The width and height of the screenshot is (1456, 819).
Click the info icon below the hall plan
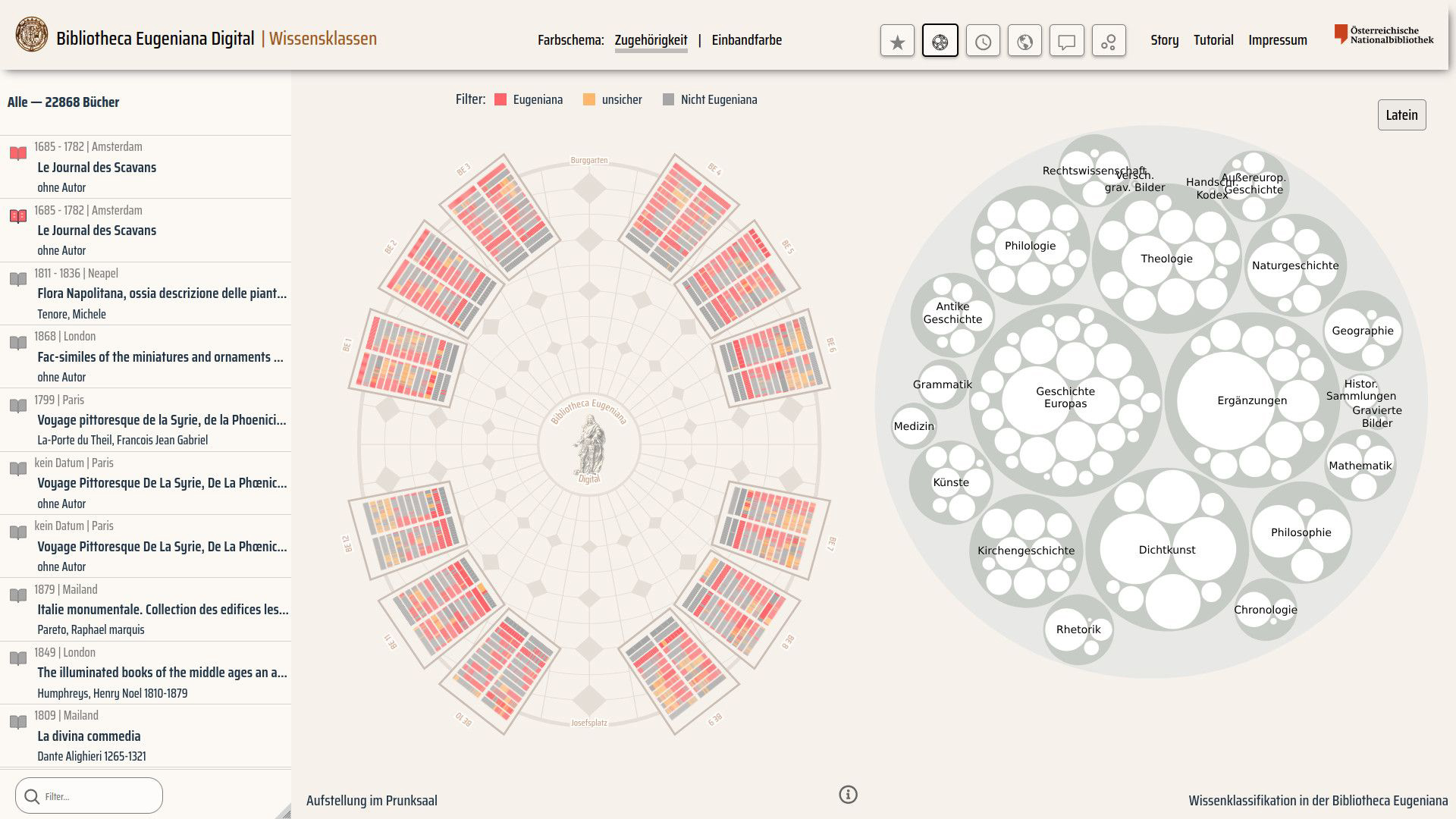point(848,794)
